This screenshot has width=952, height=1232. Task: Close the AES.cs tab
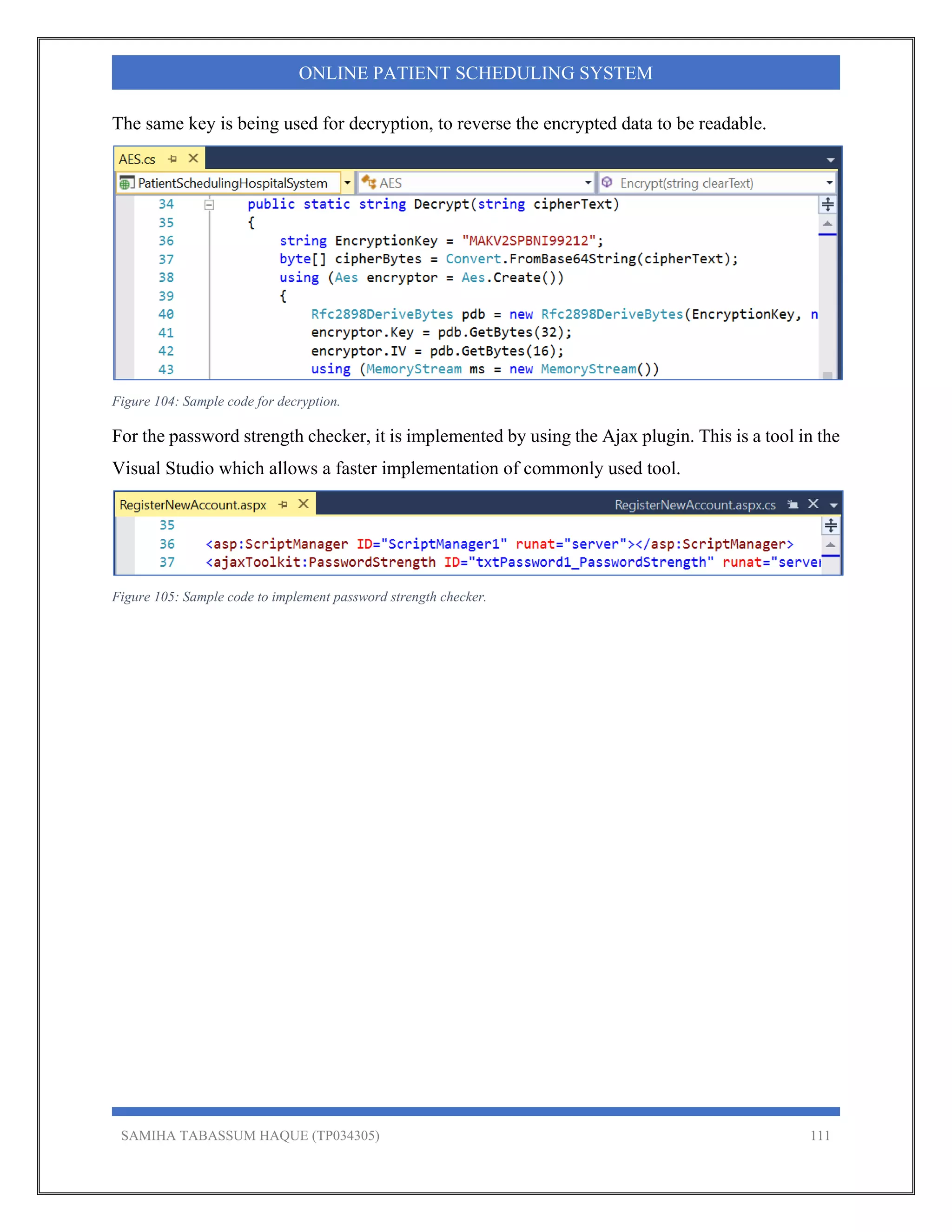[193, 159]
